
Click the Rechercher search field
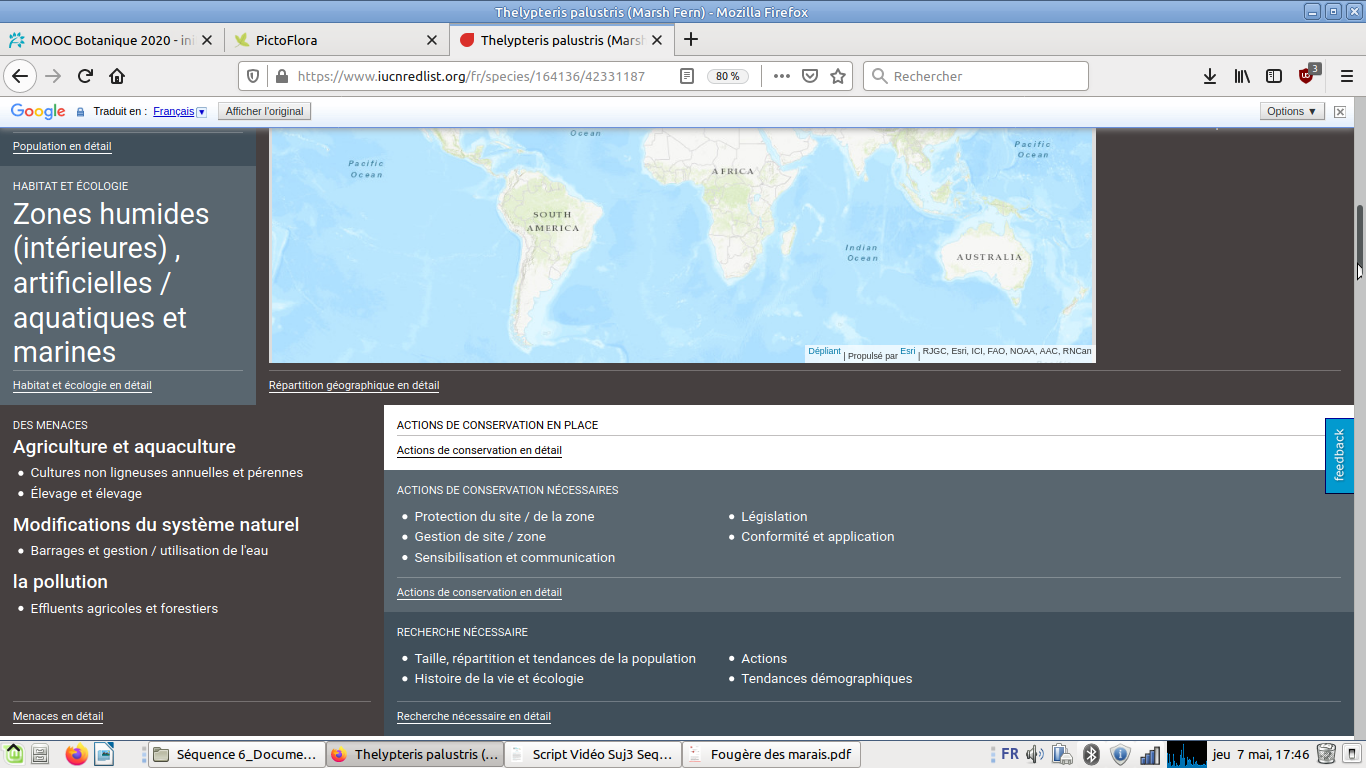click(985, 76)
